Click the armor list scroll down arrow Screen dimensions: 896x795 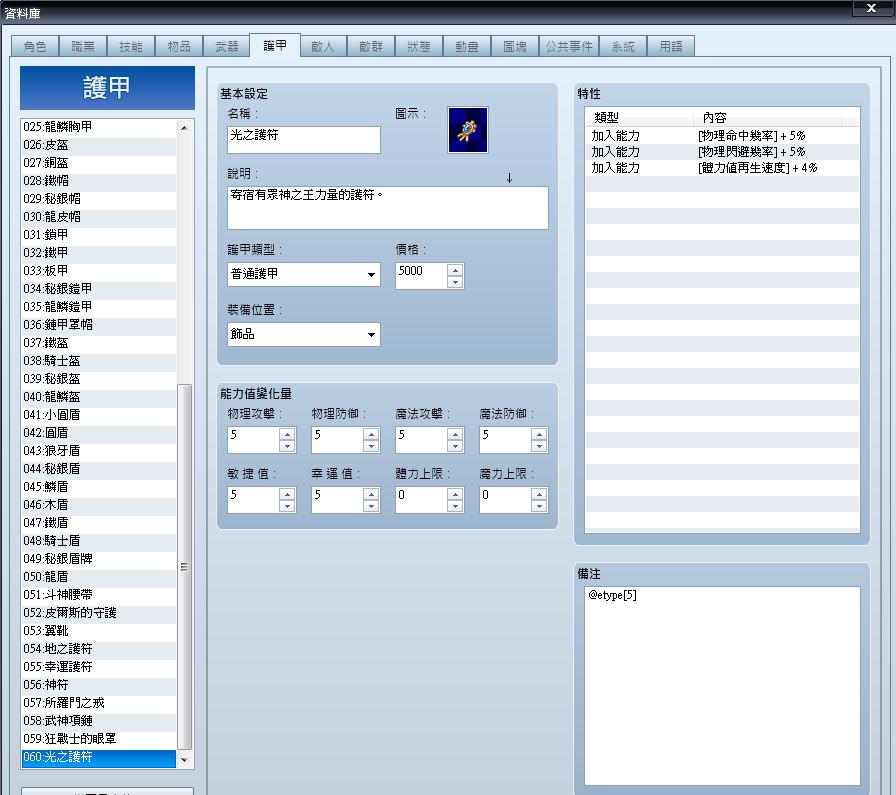click(185, 760)
